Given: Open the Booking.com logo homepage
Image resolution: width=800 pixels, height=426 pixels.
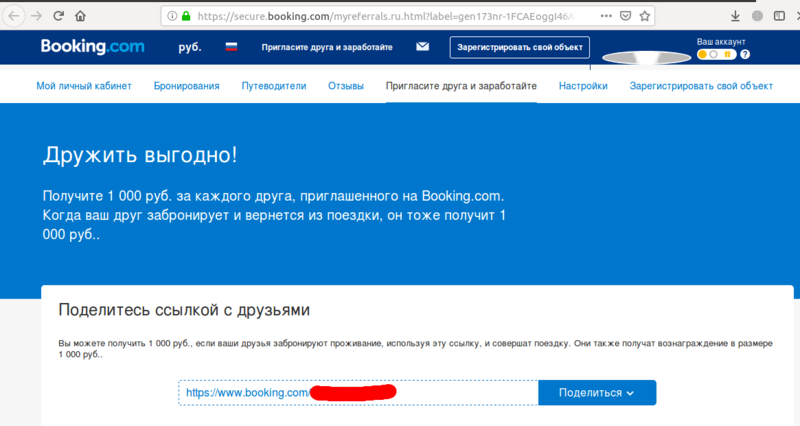Looking at the screenshot, I should (92, 46).
